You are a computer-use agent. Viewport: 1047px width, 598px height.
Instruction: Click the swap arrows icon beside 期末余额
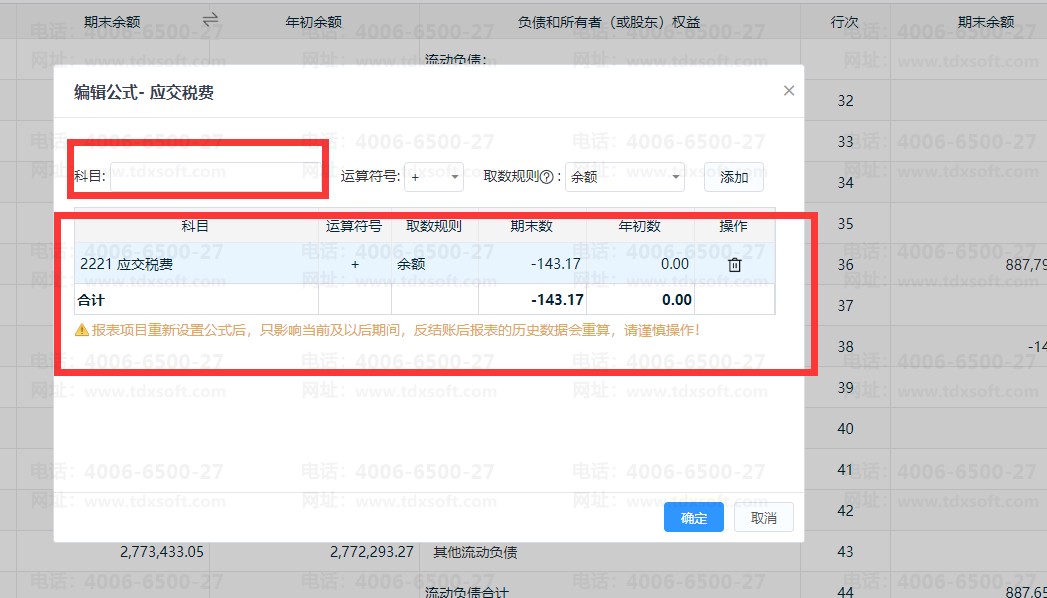coord(210,20)
